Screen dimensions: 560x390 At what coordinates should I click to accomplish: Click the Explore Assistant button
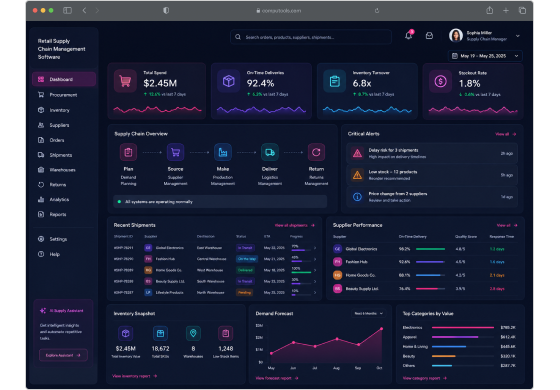pos(63,355)
